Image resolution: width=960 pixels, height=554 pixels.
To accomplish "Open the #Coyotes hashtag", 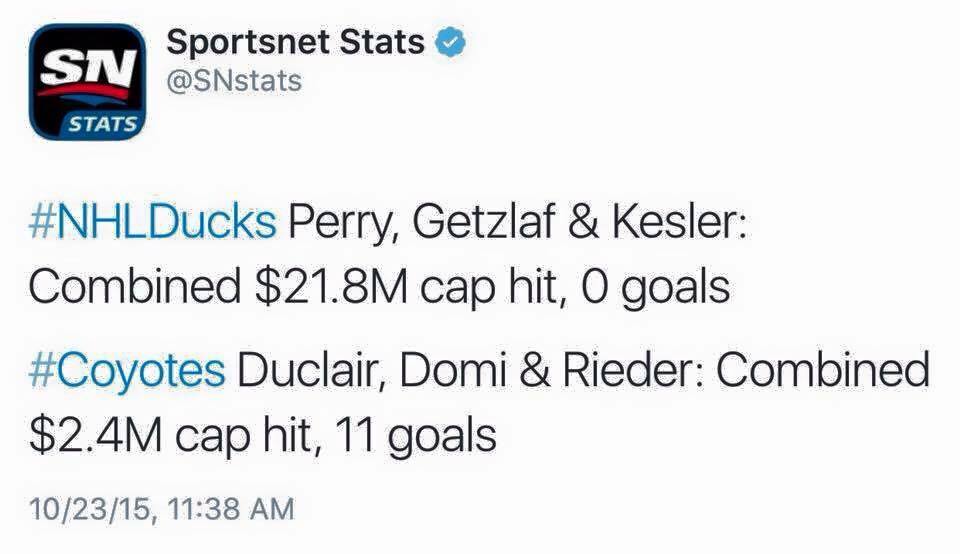I will coord(127,372).
